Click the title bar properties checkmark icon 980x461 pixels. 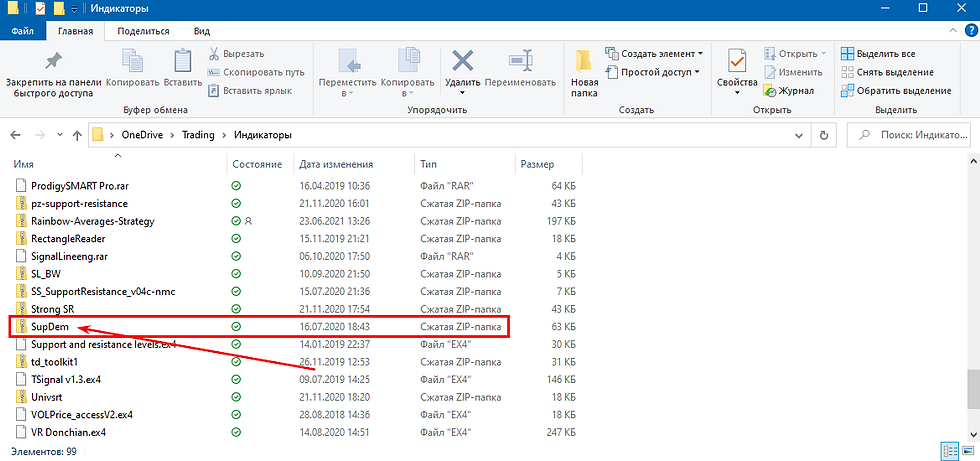(x=41, y=9)
